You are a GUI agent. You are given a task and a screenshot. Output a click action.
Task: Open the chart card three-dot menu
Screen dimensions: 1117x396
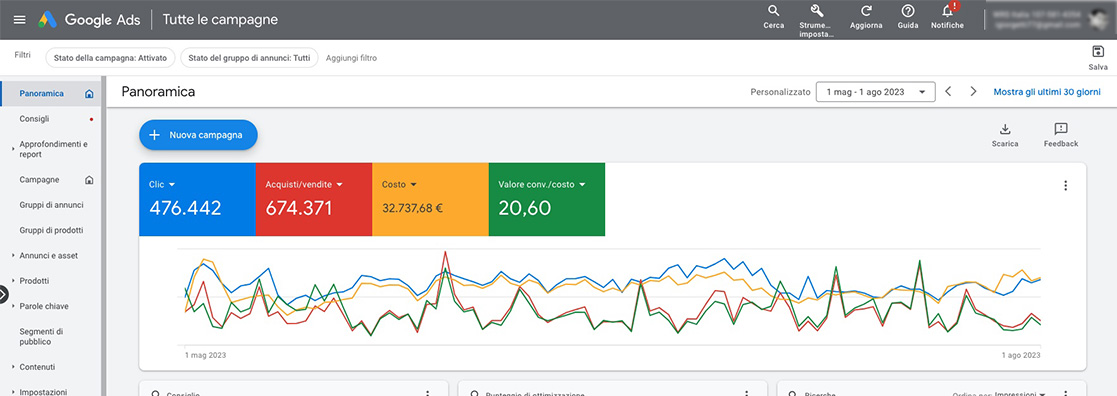pyautogui.click(x=1066, y=186)
